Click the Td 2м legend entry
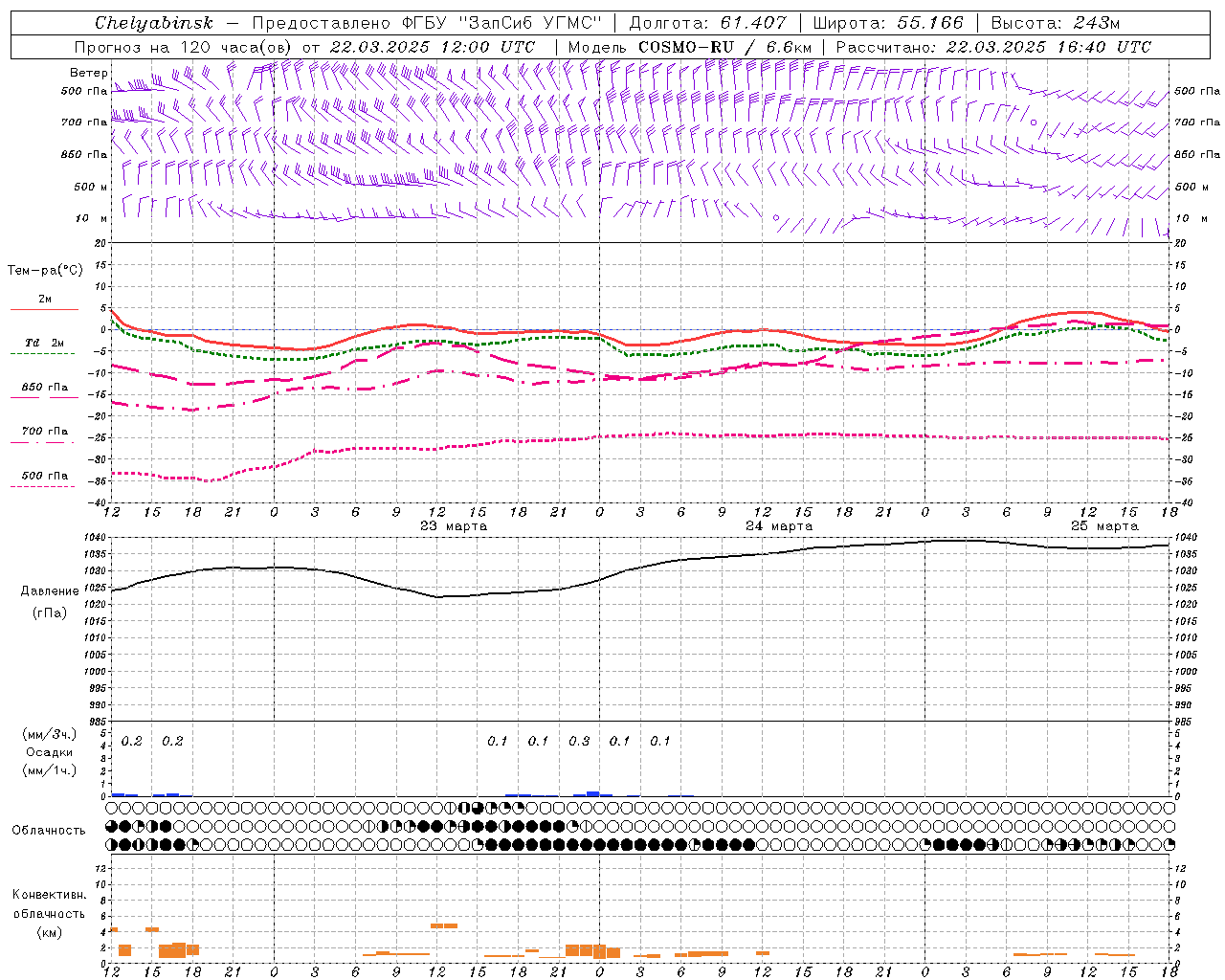 (44, 343)
